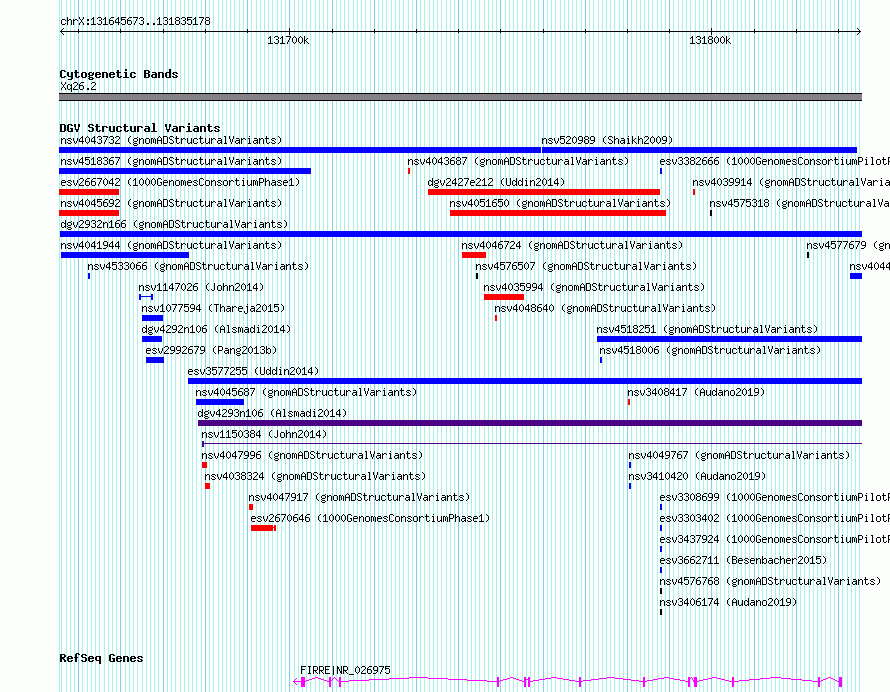Open variant nsv4049767 label
Image resolution: width=890 pixels, height=692 pixels.
739,455
